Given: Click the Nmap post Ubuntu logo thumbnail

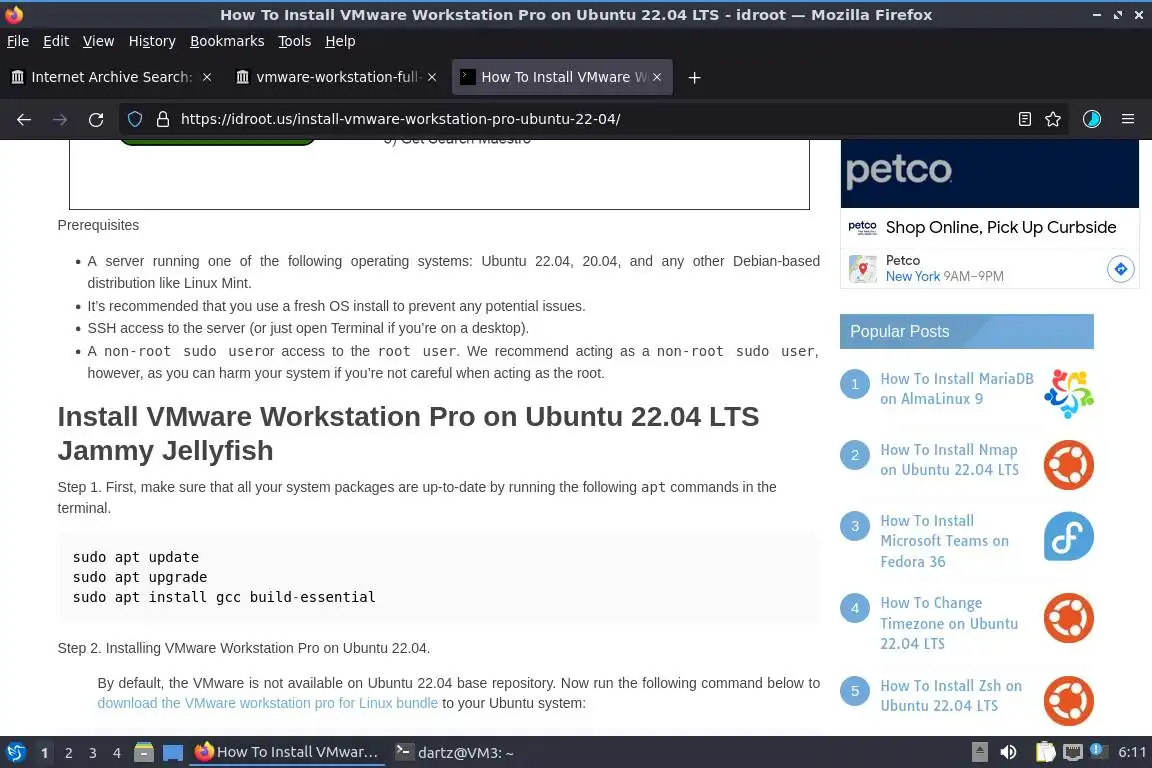Looking at the screenshot, I should tap(1069, 465).
